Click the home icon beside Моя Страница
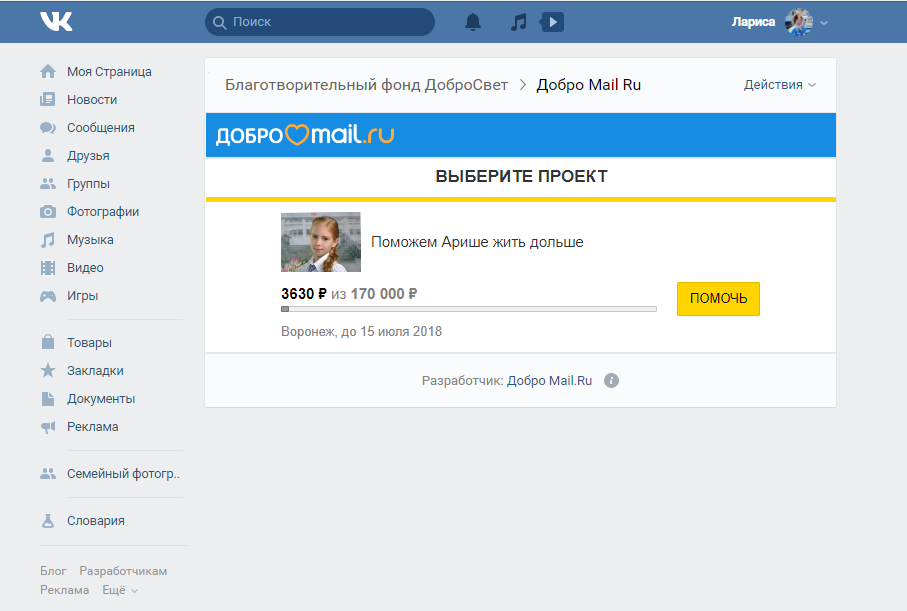Image resolution: width=907 pixels, height=611 pixels. click(48, 71)
